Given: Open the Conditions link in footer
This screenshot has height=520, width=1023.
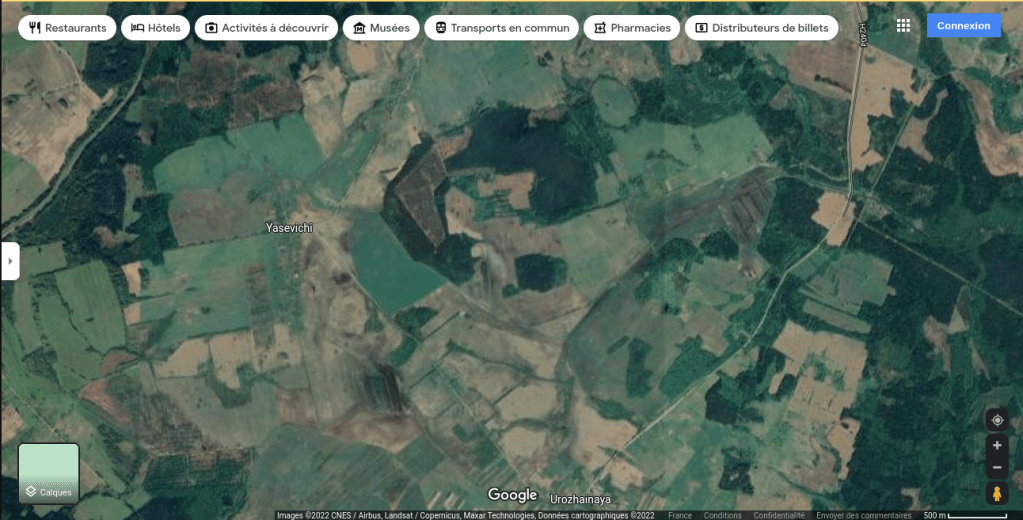Looking at the screenshot, I should click(x=722, y=515).
